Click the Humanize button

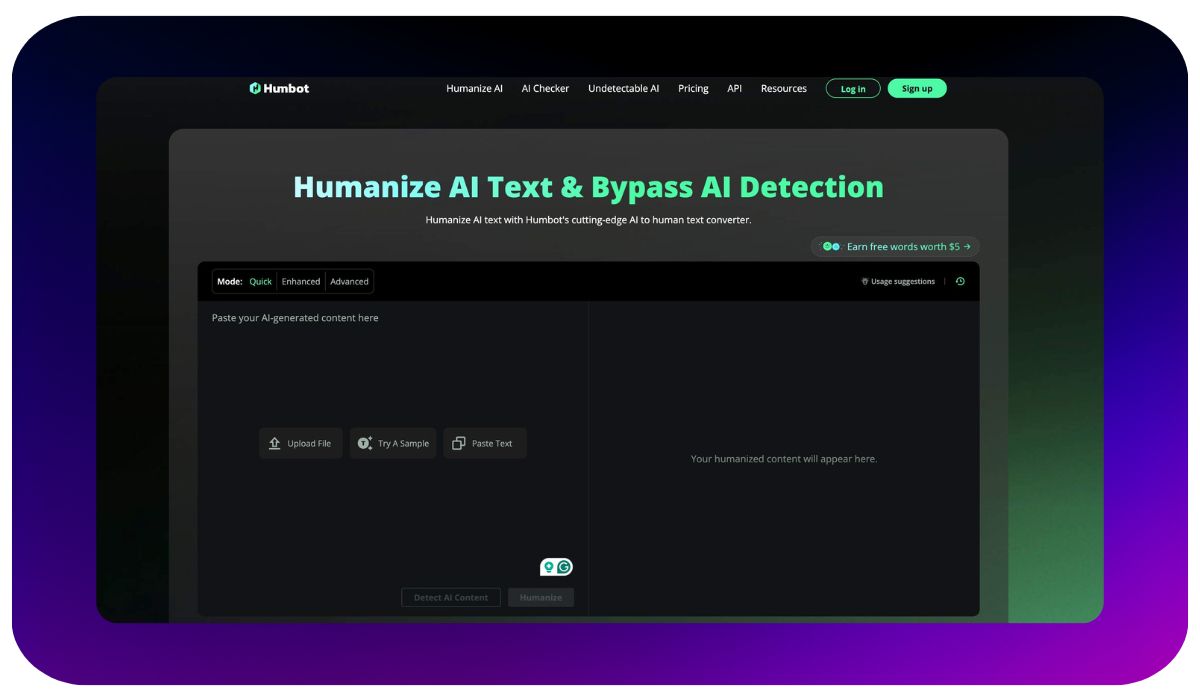click(541, 597)
